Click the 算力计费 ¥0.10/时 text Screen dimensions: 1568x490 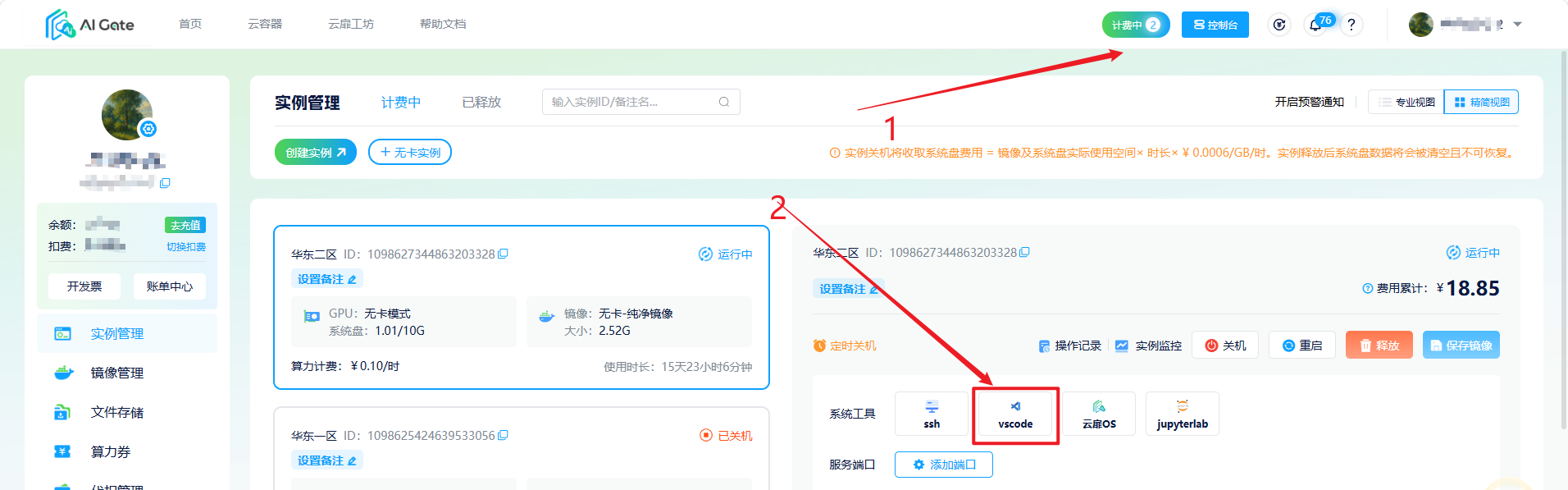coord(345,366)
